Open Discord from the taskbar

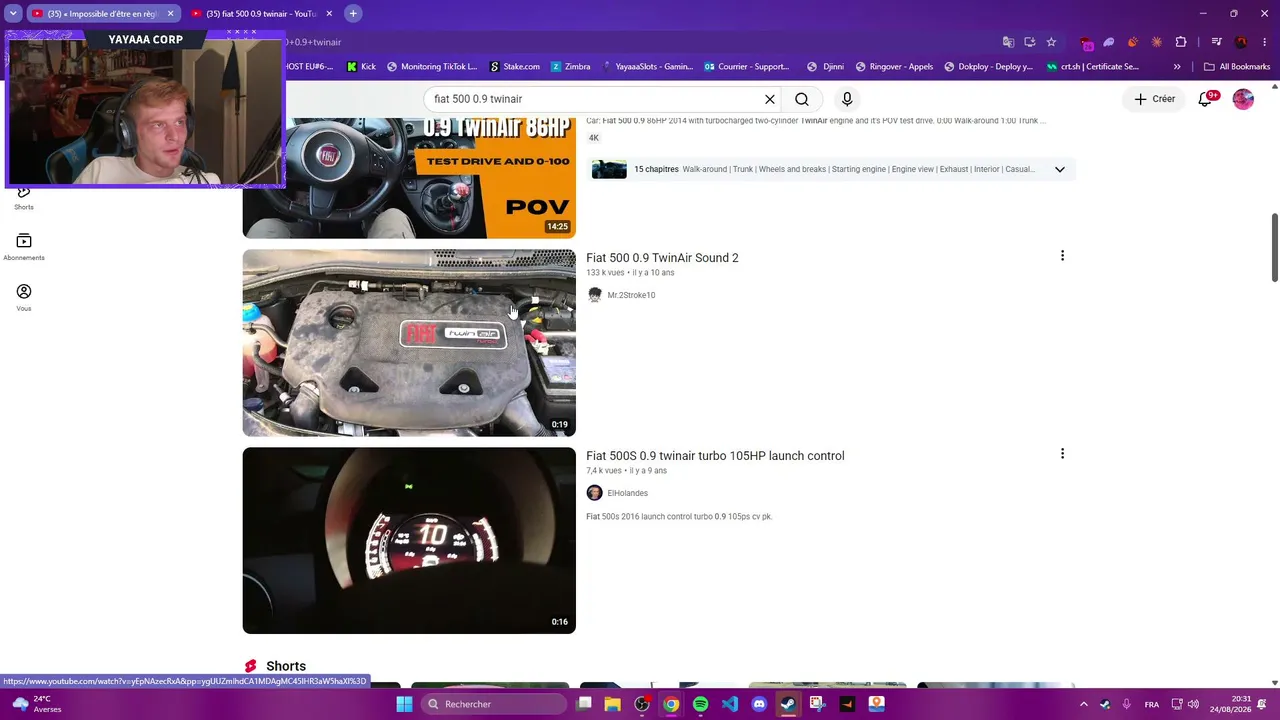pos(759,704)
